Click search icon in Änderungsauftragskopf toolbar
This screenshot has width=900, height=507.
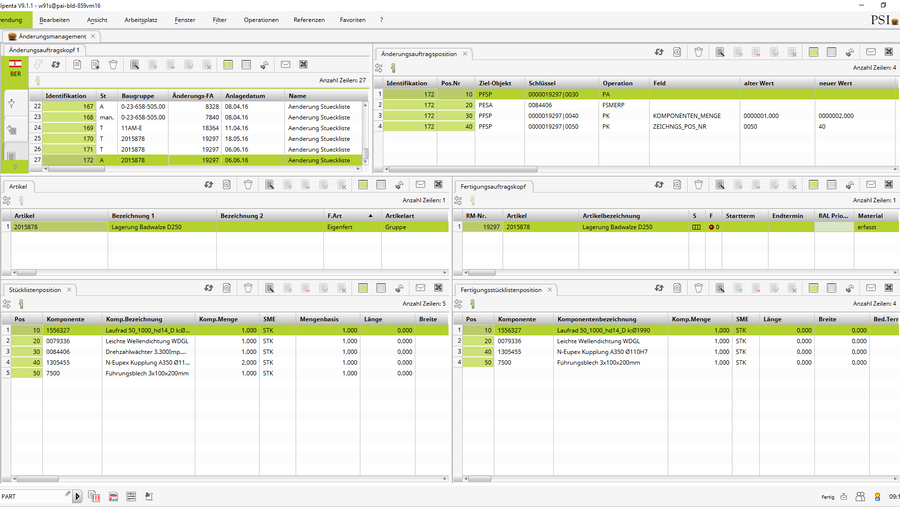[x=134, y=65]
